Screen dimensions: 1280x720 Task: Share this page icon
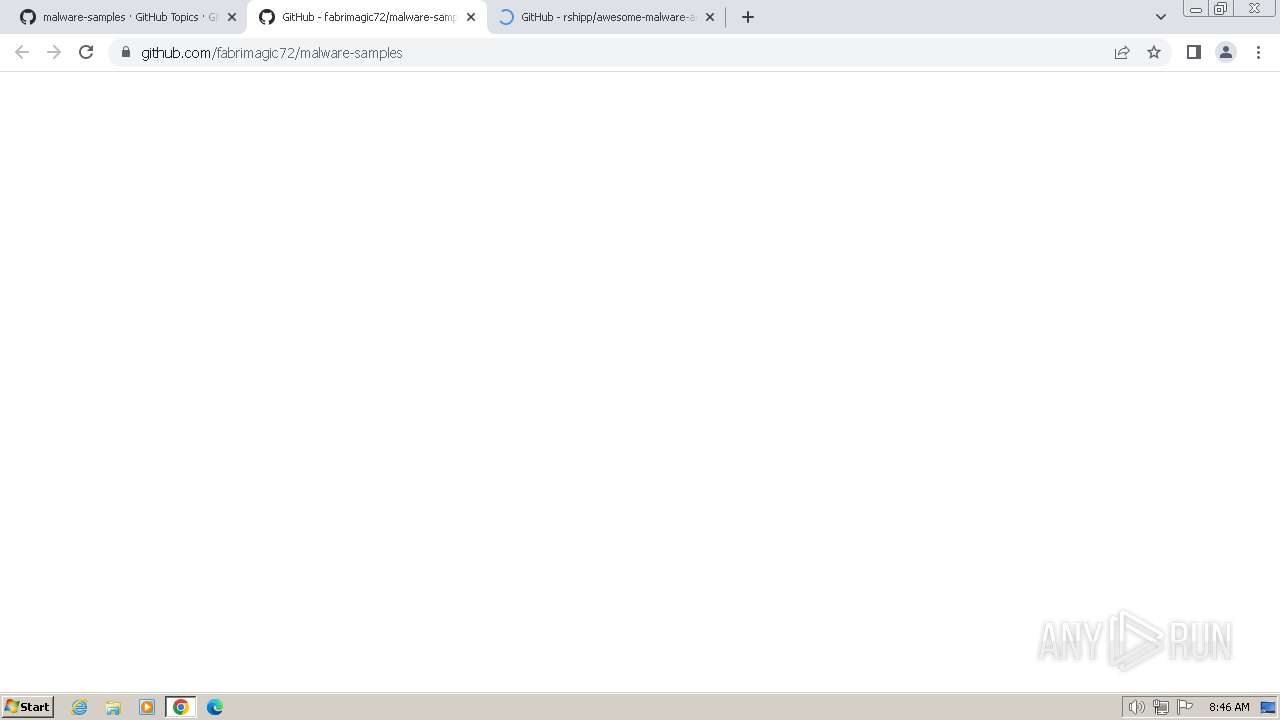pos(1122,52)
